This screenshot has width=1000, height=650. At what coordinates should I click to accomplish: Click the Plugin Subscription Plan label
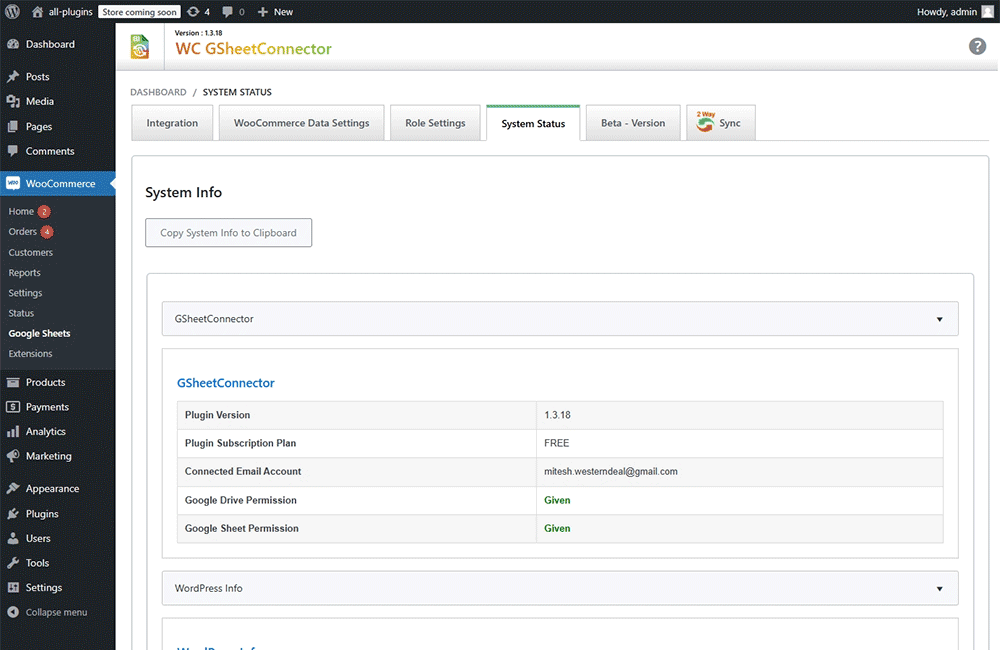click(240, 443)
